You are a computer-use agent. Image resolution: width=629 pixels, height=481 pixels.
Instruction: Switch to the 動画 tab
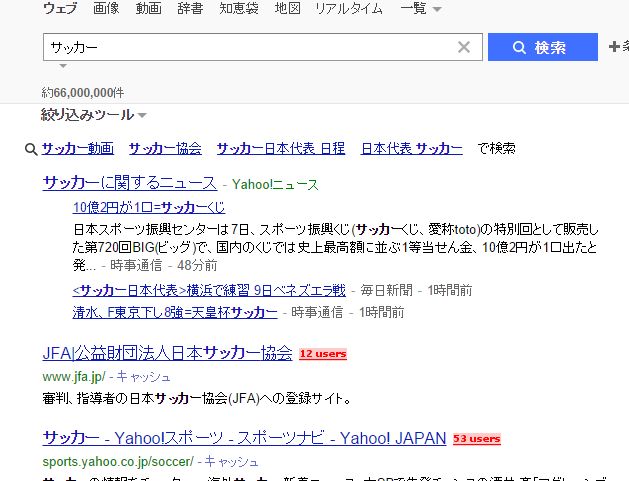(148, 8)
